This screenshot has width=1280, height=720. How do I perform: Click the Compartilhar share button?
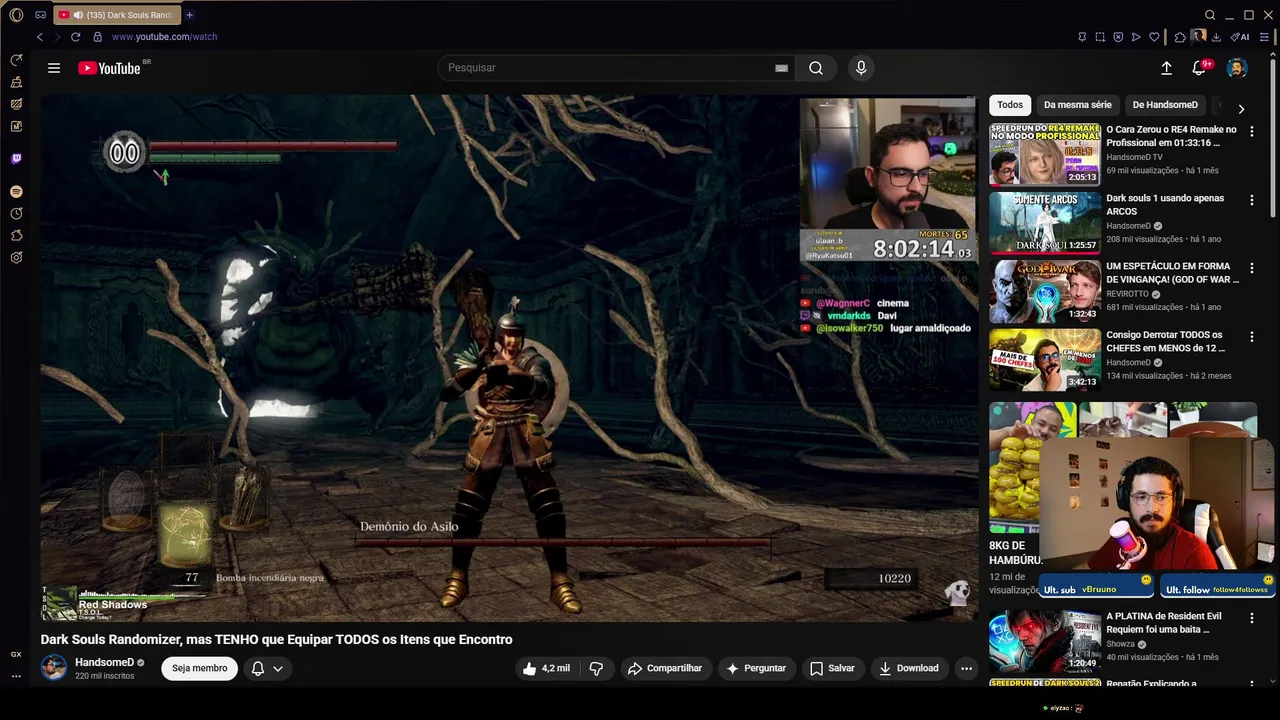(665, 668)
